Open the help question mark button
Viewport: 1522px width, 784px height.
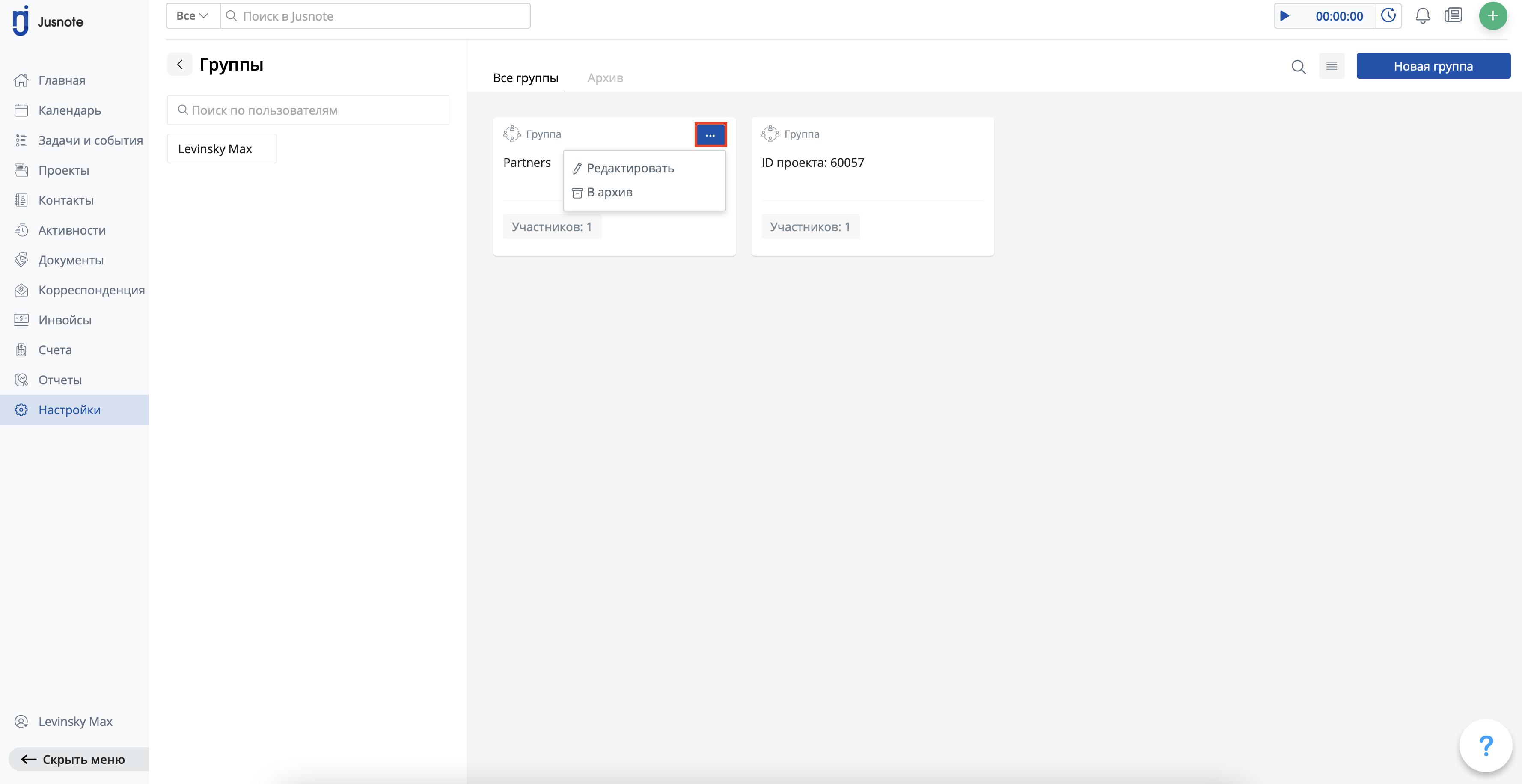point(1485,745)
